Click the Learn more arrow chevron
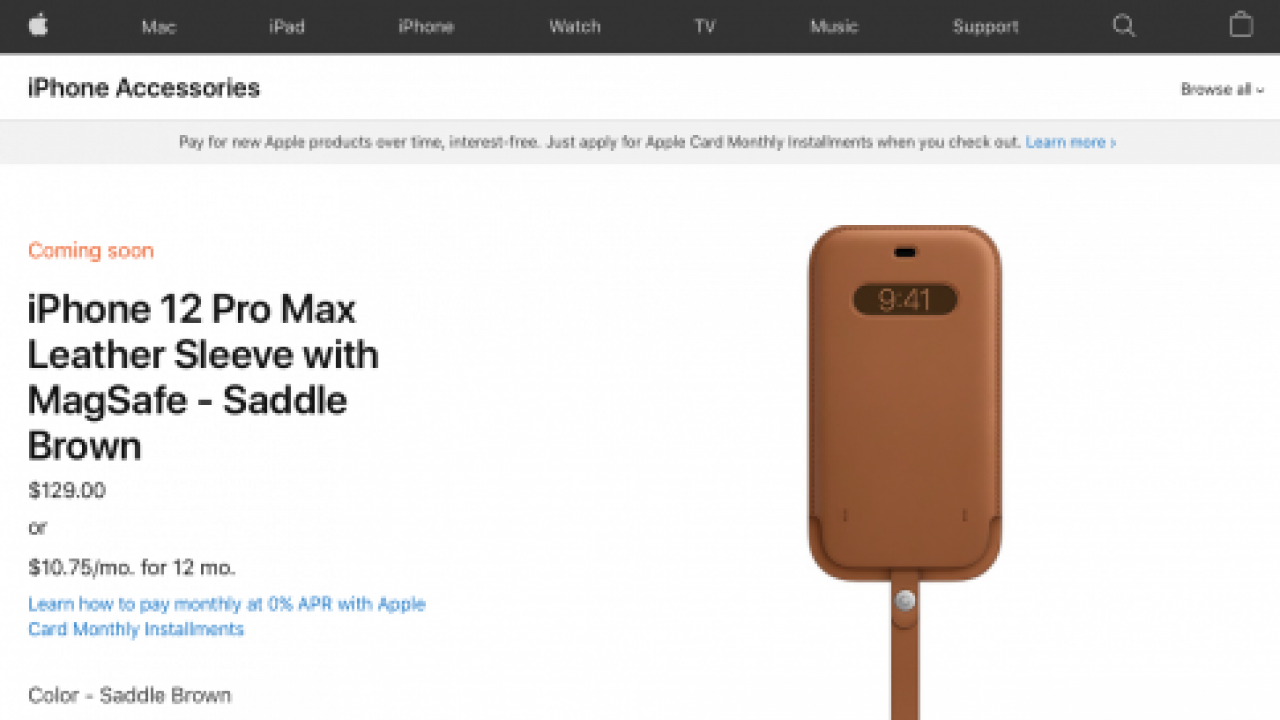The height and width of the screenshot is (720, 1280). click(1114, 143)
